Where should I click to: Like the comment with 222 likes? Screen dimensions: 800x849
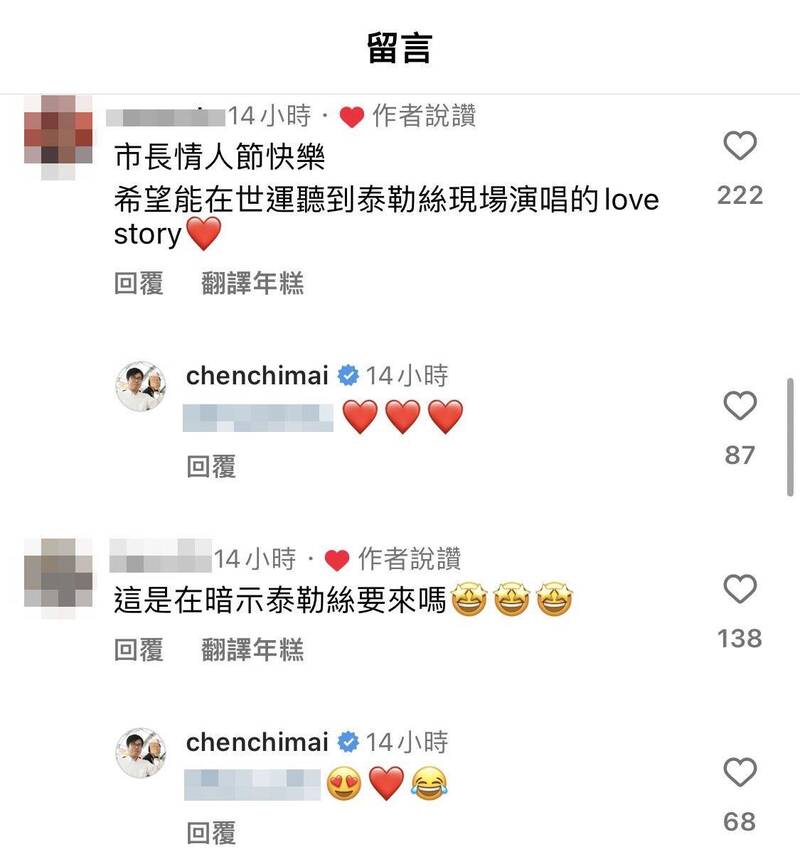[x=739, y=146]
